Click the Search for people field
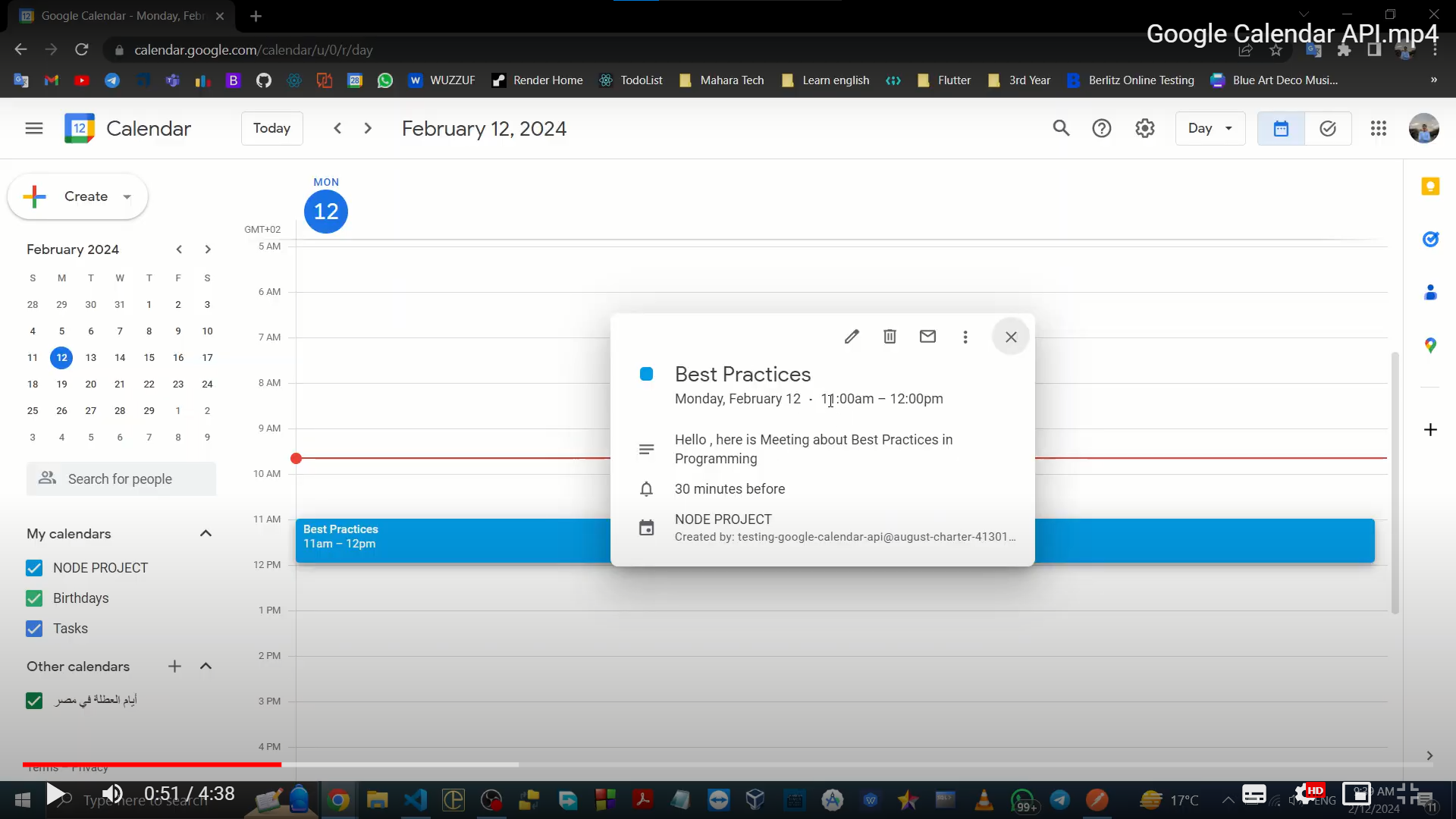The width and height of the screenshot is (1456, 819). click(x=121, y=479)
